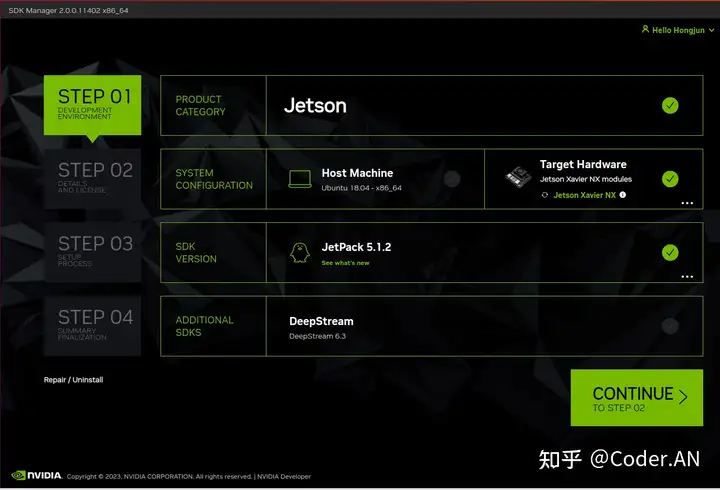Open SDK Version options ellipsis menu
720x490 pixels.
click(x=687, y=276)
